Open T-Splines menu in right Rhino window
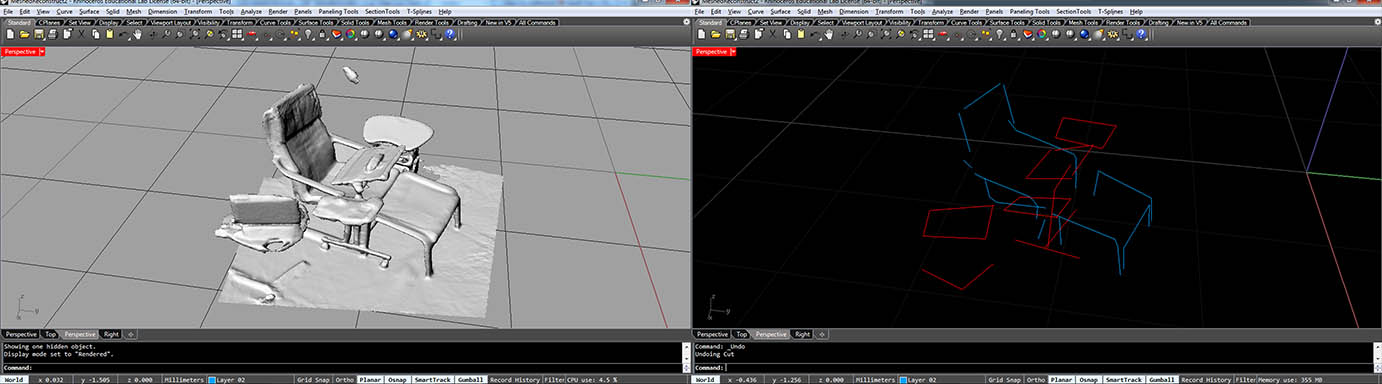Viewport: 1382px width, 384px height. (x=1110, y=12)
